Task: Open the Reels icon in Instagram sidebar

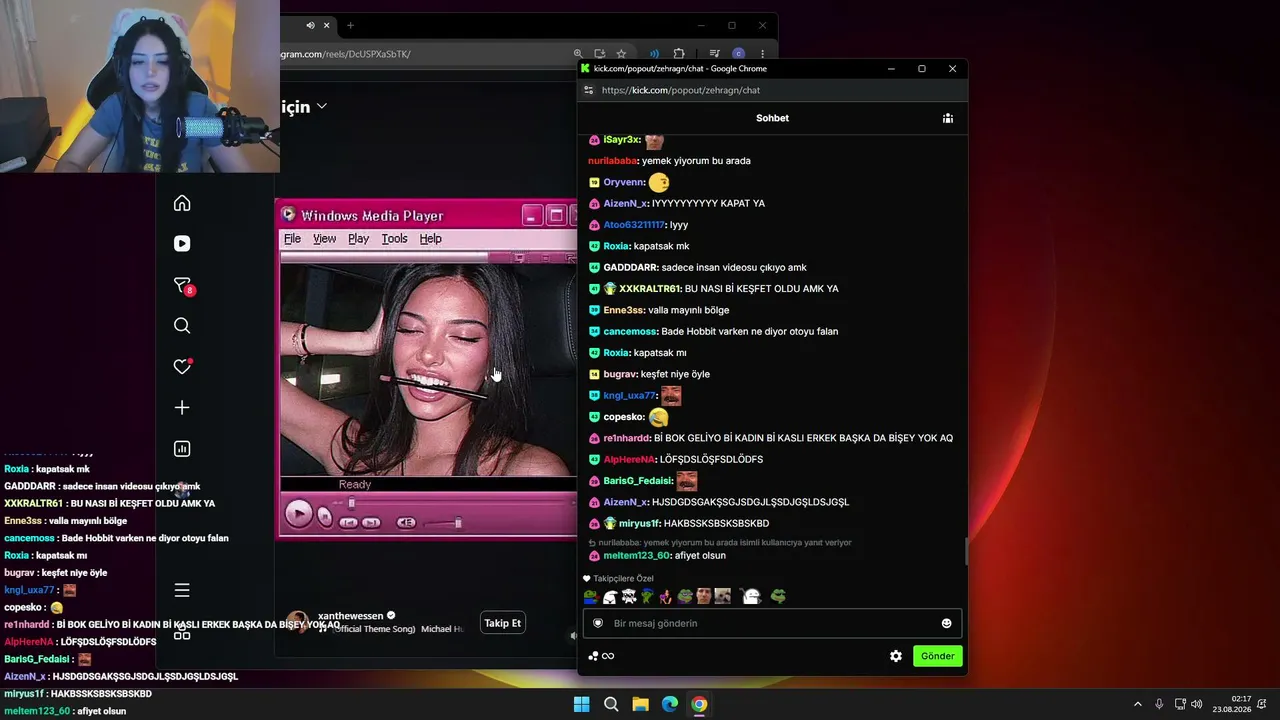Action: tap(182, 243)
